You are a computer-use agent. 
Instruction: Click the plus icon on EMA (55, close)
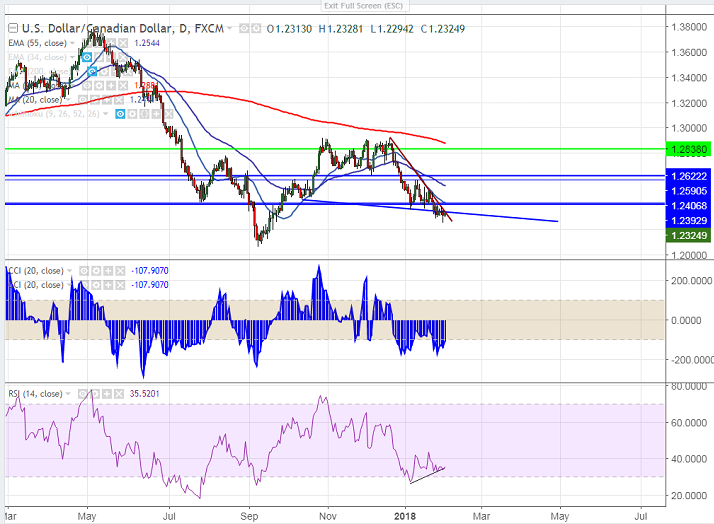coord(111,43)
